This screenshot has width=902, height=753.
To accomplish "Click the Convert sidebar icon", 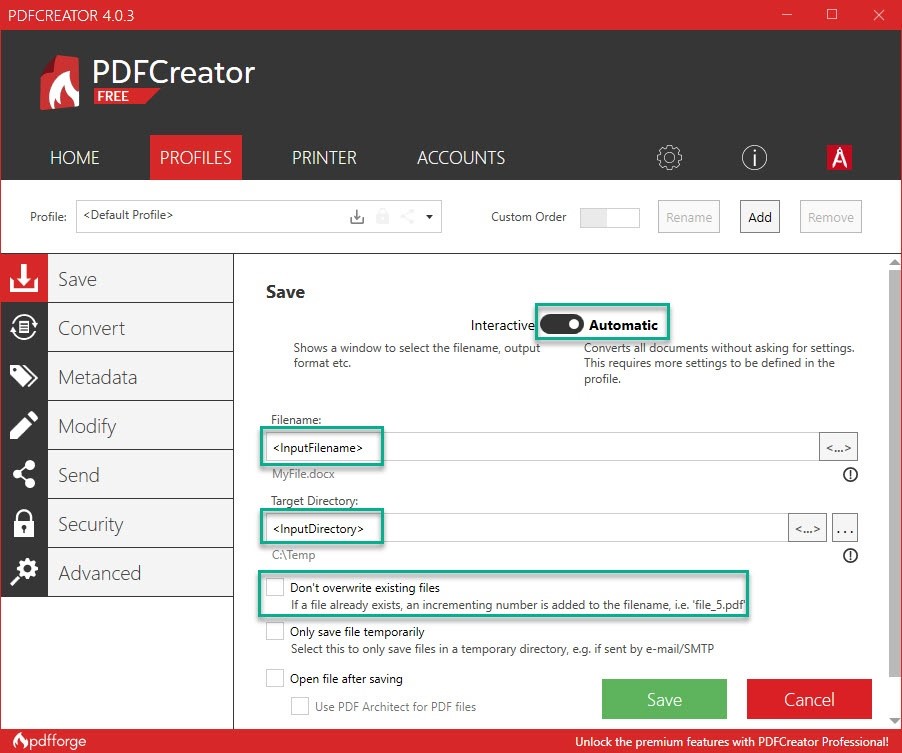I will coord(24,327).
